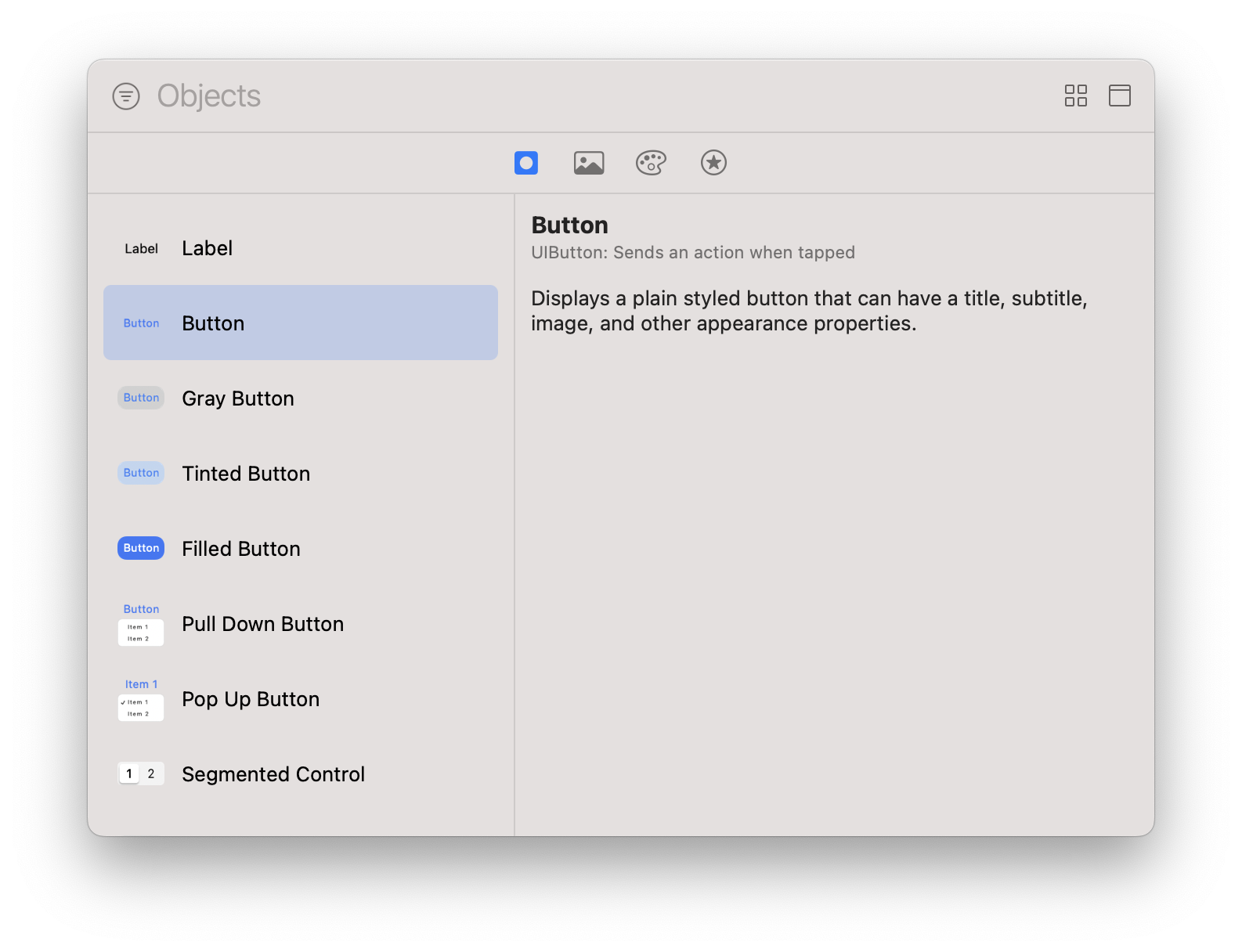Toggle the detail pane window icon
The image size is (1242, 952).
click(1120, 96)
